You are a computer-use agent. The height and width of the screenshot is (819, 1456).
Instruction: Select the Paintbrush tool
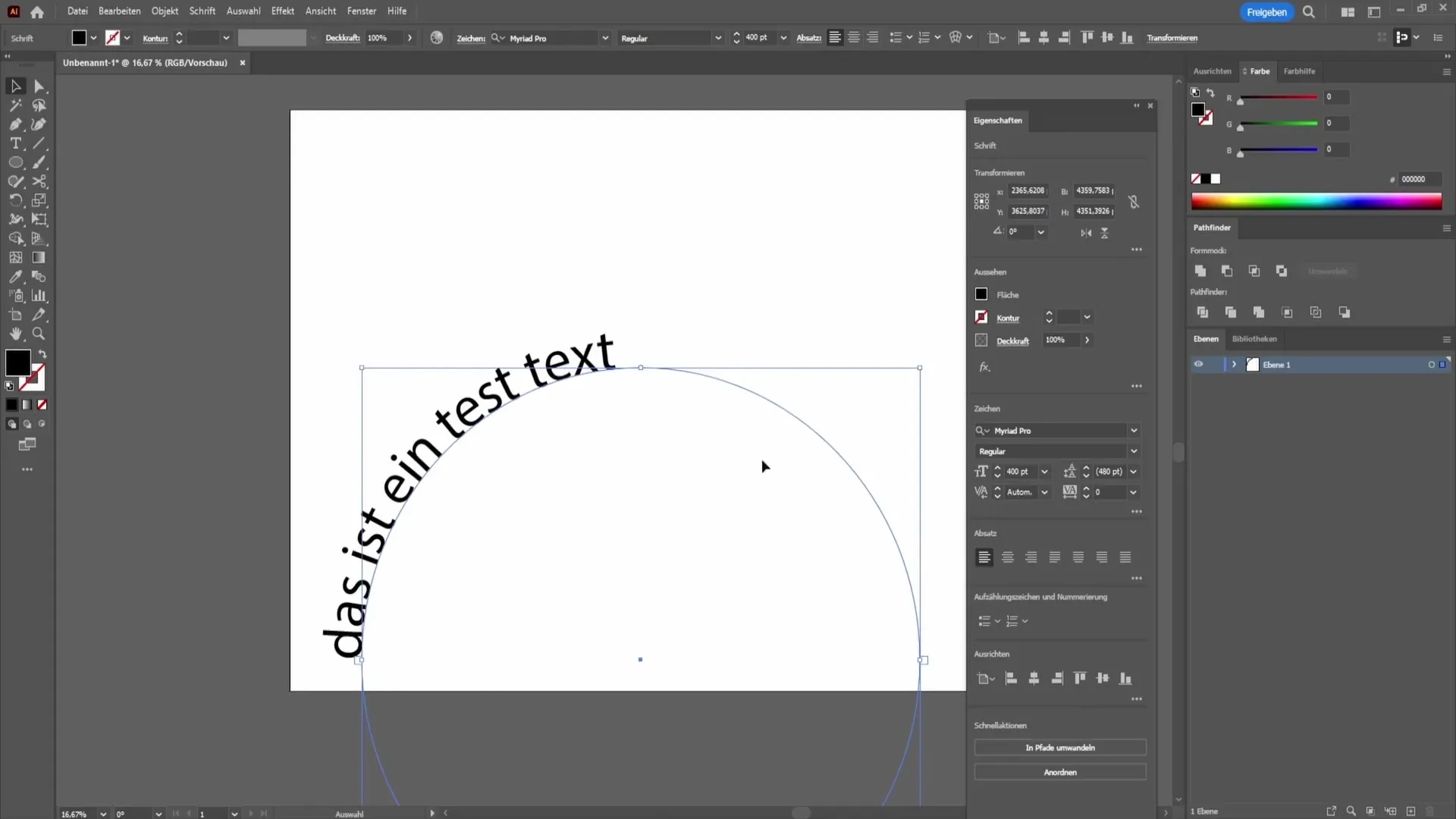pos(39,162)
